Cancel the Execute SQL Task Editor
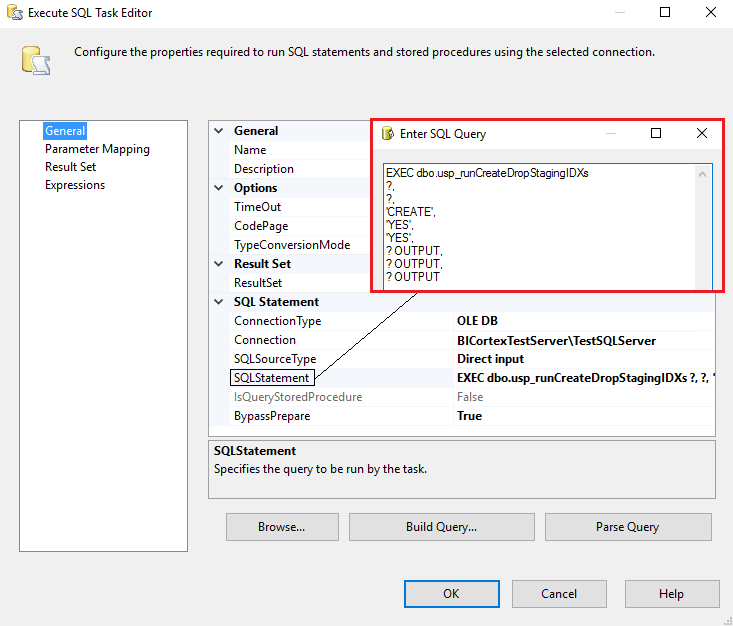Screen dimensions: 733x626 (559, 594)
